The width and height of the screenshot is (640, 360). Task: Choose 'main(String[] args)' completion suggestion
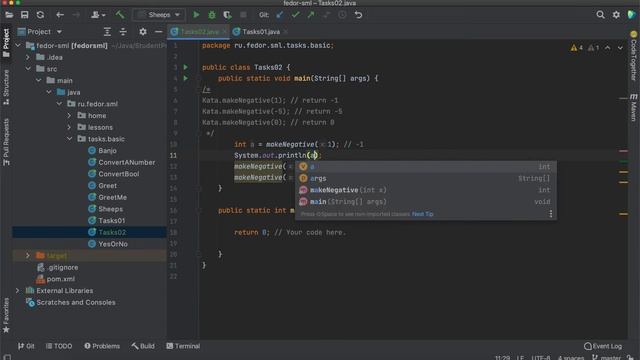(425, 202)
